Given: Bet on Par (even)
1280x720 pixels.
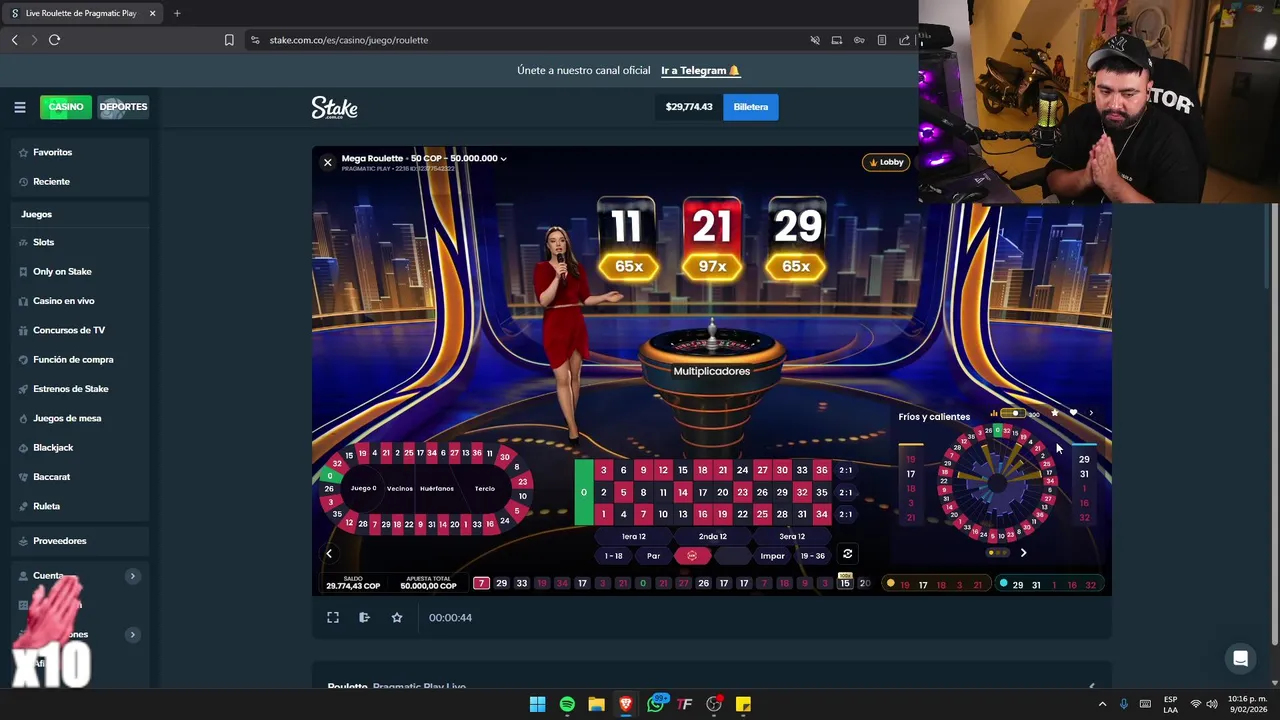Looking at the screenshot, I should [653, 556].
